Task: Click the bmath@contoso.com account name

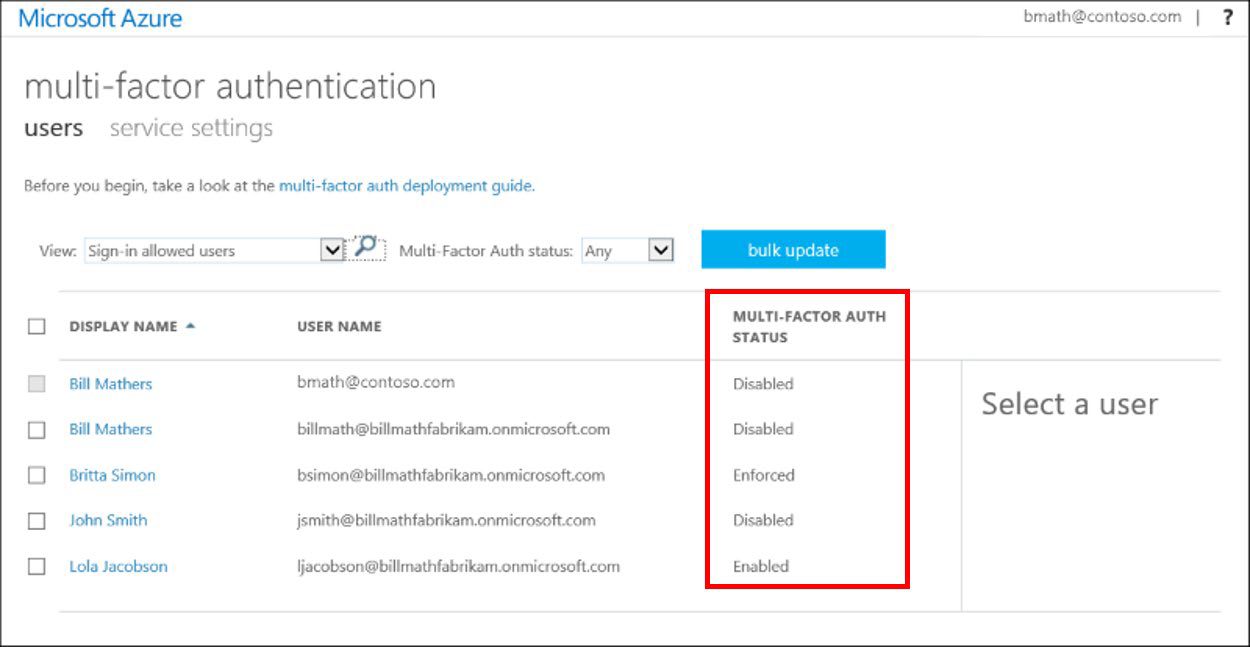Action: (x=1102, y=17)
